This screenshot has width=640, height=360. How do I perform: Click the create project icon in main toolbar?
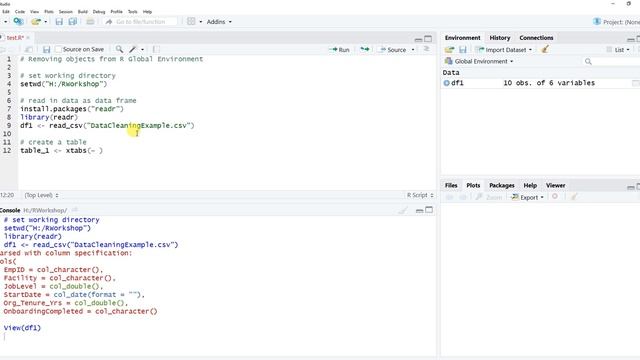18,22
